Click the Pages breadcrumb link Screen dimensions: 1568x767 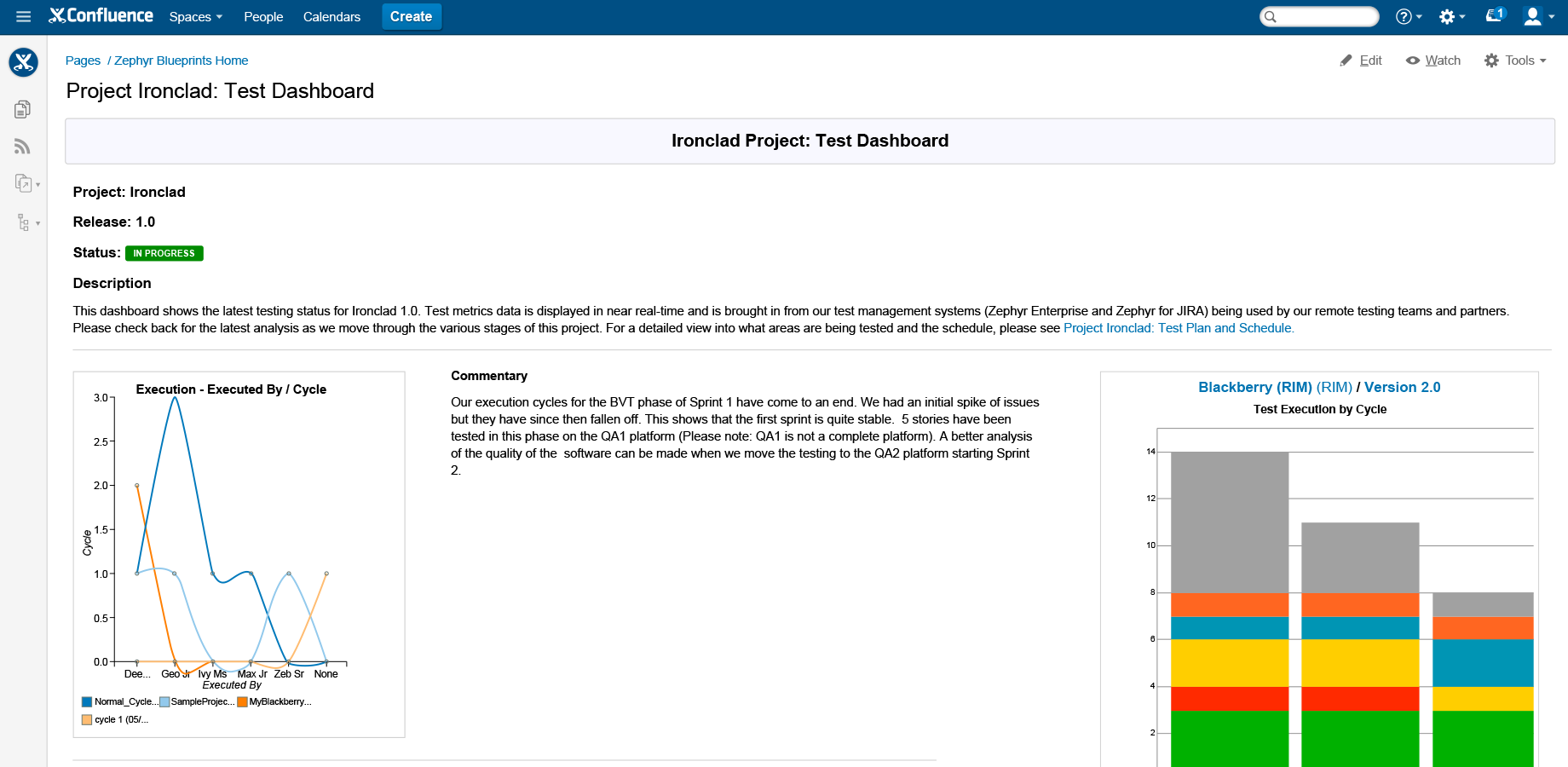coord(83,61)
